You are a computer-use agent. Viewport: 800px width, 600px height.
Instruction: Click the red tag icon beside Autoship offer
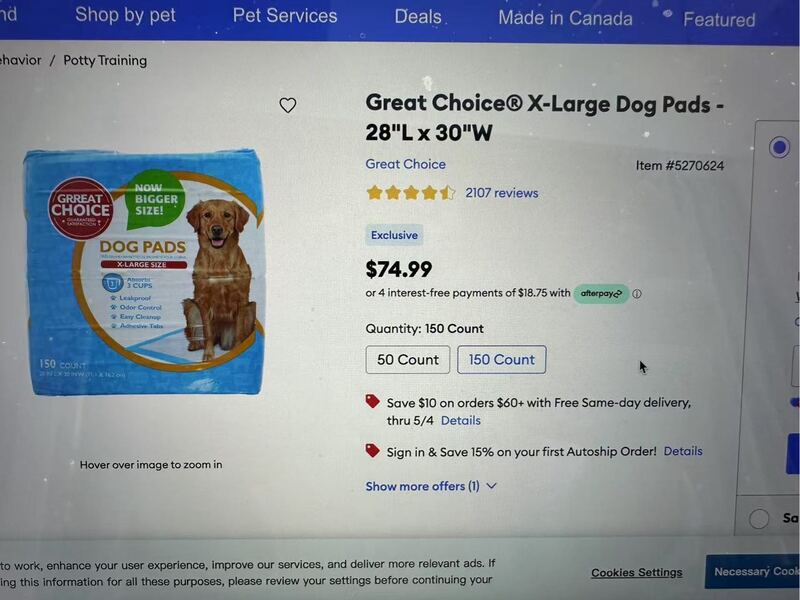coord(373,451)
